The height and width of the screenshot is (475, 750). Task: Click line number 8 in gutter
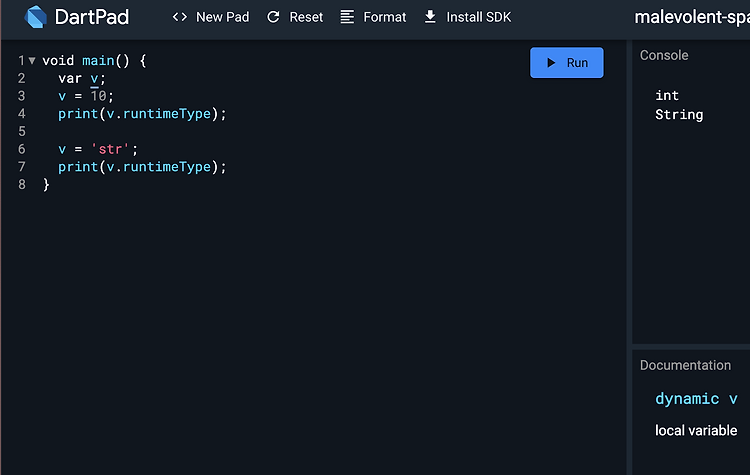[22, 185]
